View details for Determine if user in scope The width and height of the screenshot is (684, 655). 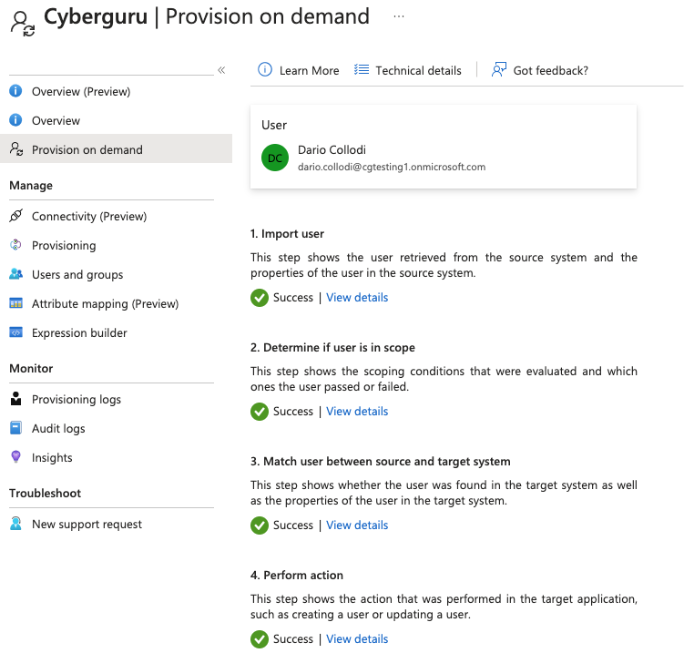click(357, 411)
